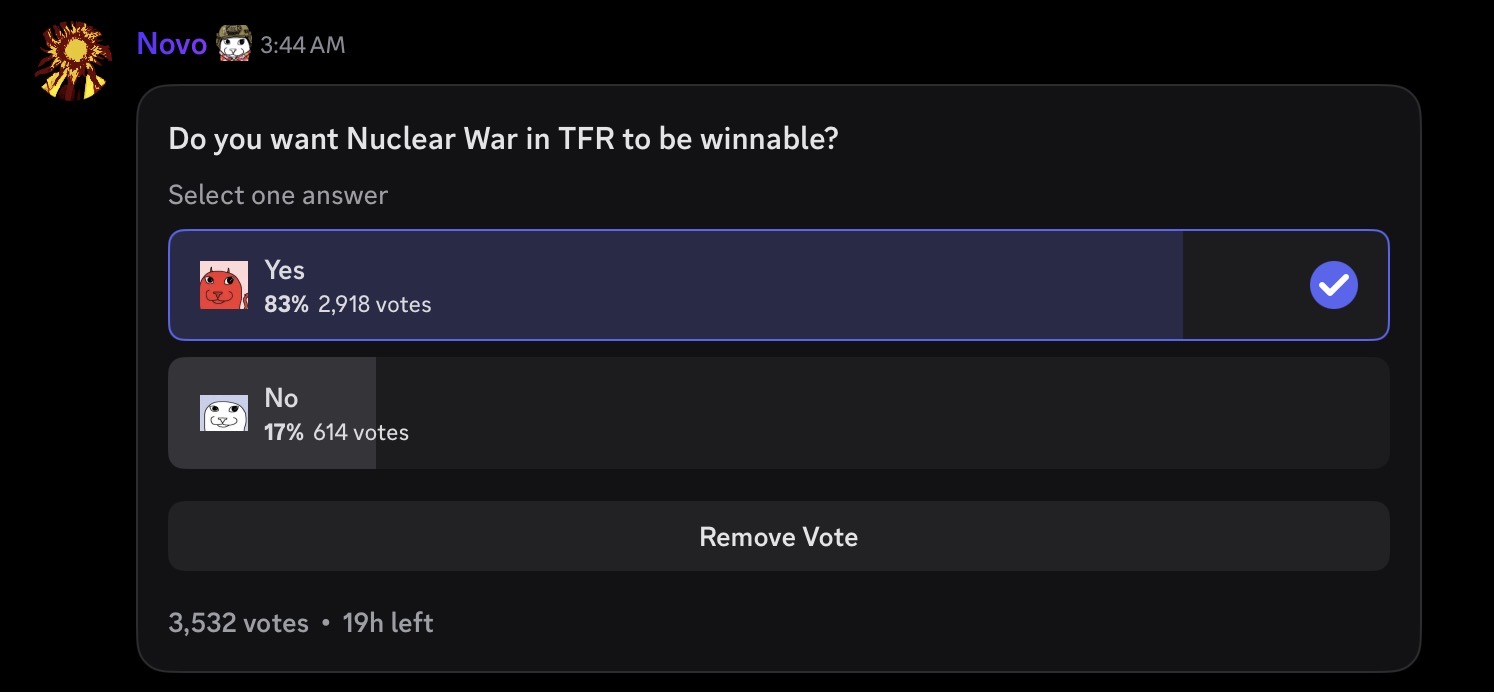
Task: Click the "19h left" remaining time
Action: pos(388,623)
